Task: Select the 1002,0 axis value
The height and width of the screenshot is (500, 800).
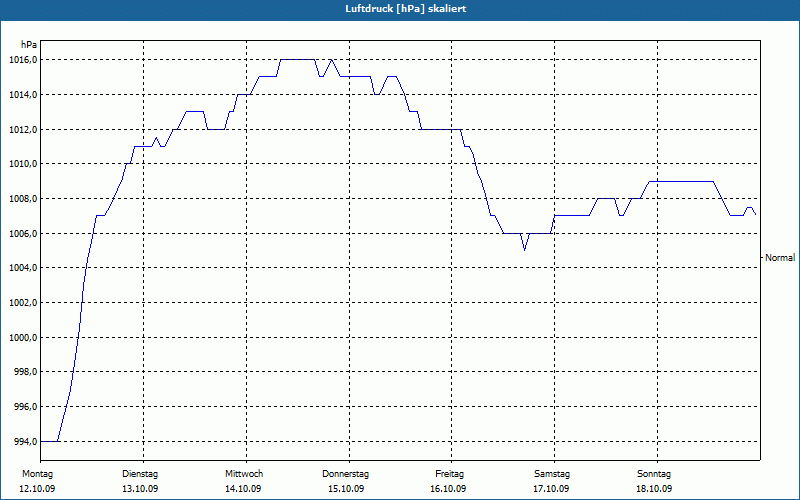Action: [x=22, y=303]
